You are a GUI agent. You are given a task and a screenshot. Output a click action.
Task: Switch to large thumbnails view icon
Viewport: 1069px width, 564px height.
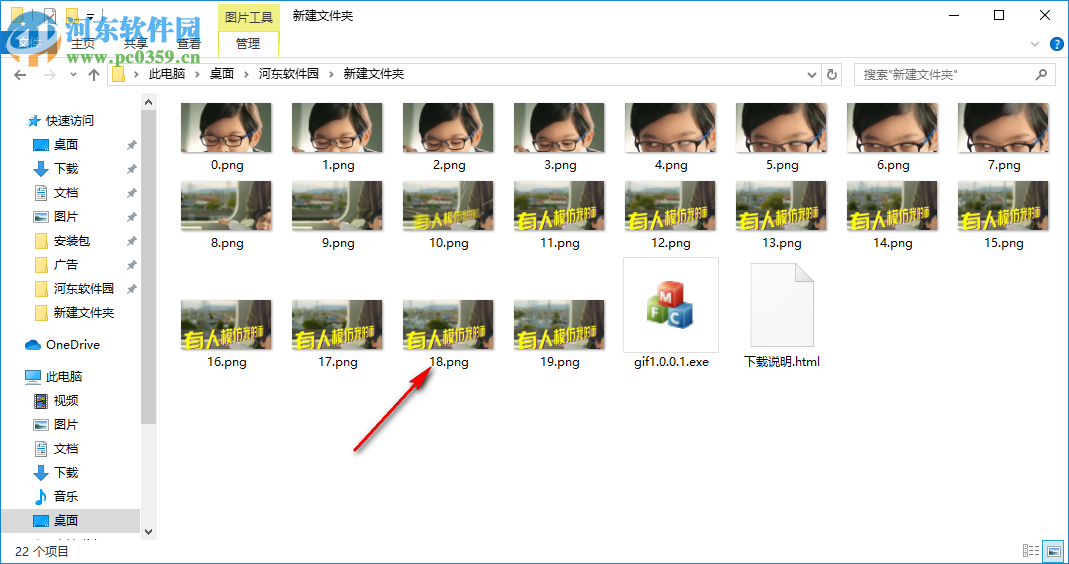1053,551
